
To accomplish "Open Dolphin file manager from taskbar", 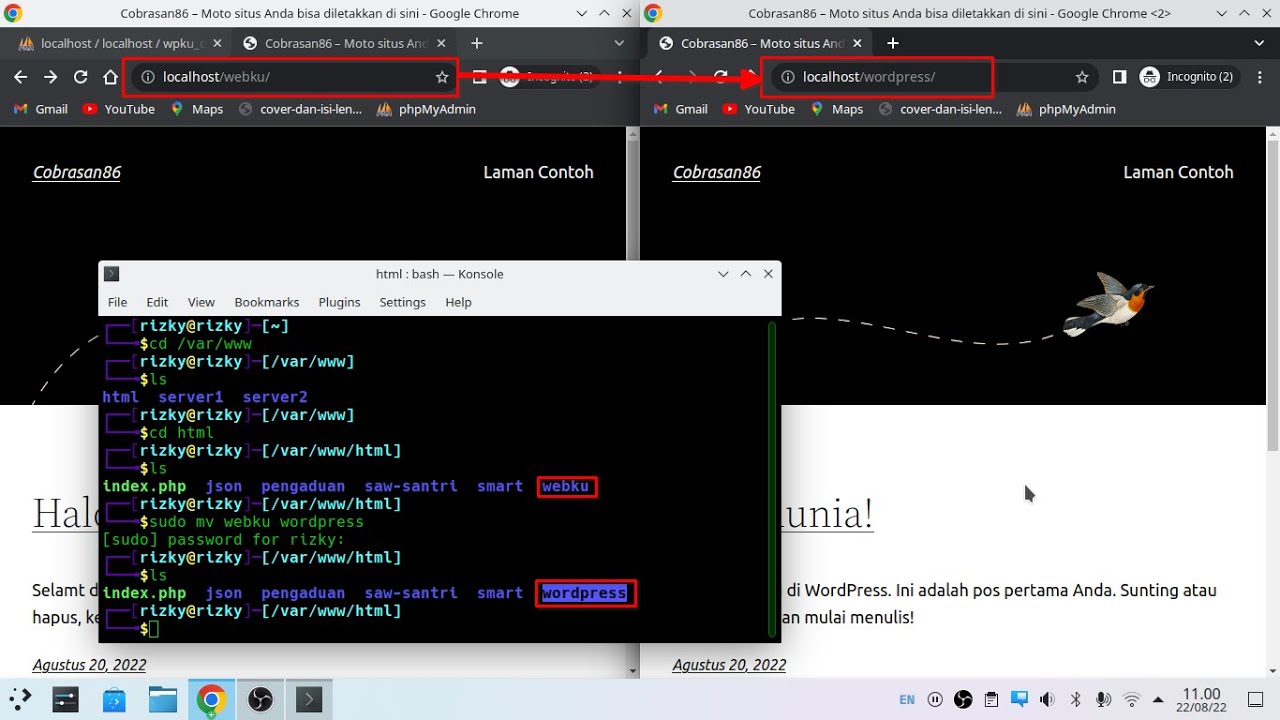I will click(x=163, y=699).
